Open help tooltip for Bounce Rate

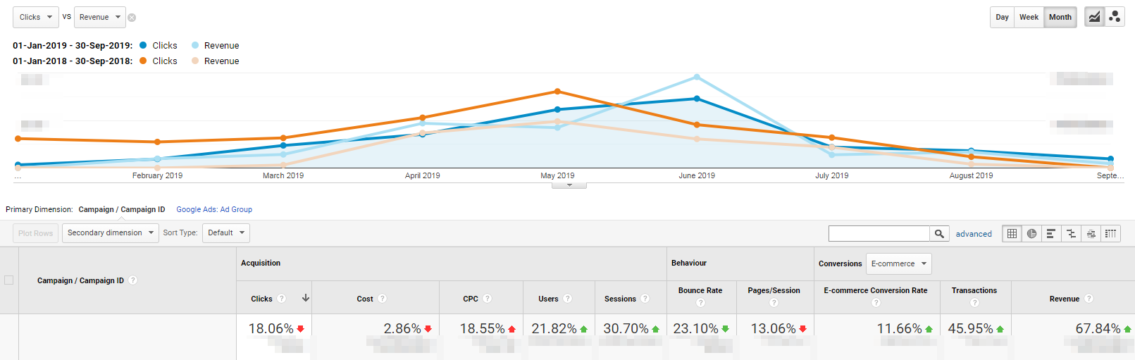[700, 303]
